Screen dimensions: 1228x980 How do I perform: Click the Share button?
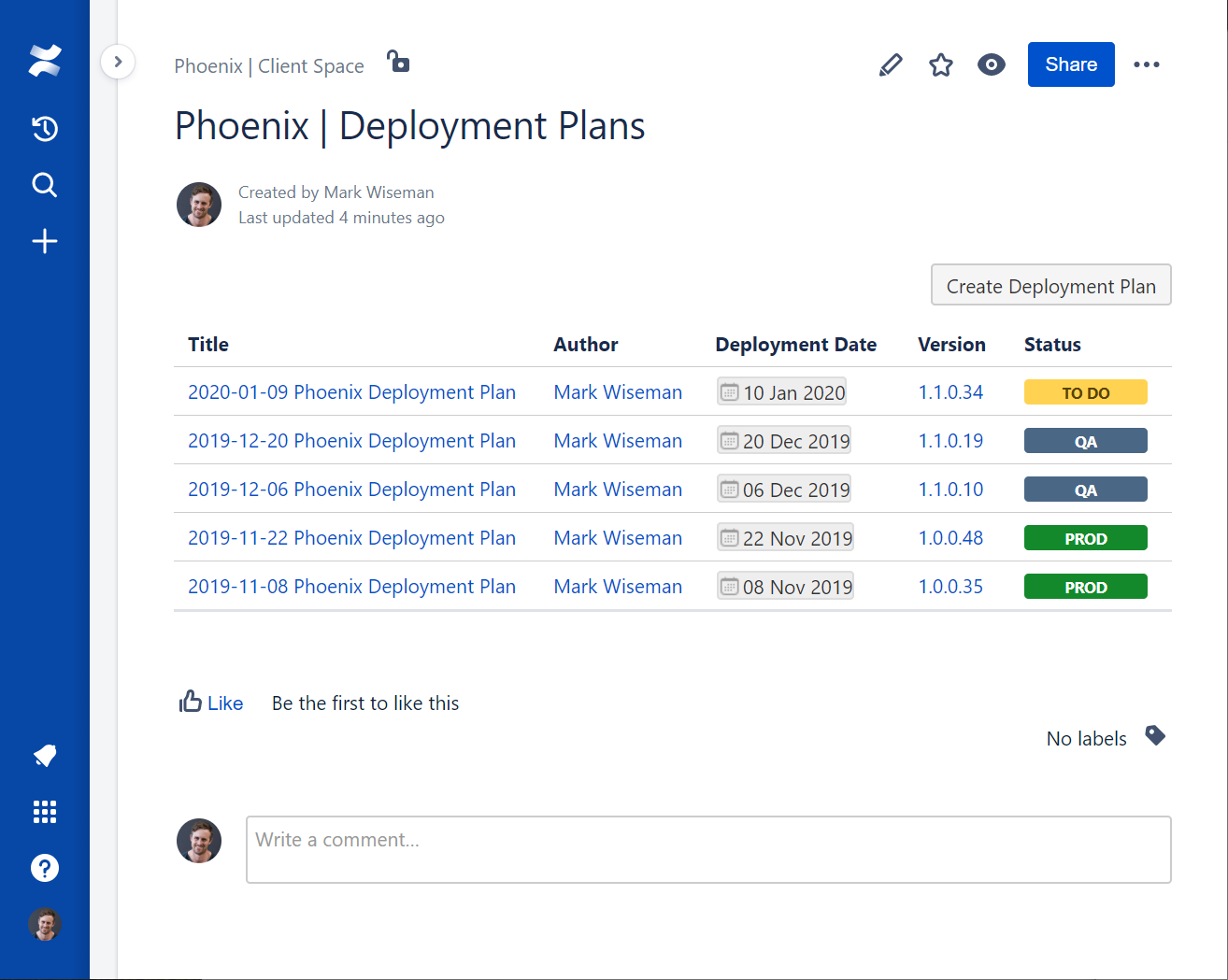[x=1071, y=64]
